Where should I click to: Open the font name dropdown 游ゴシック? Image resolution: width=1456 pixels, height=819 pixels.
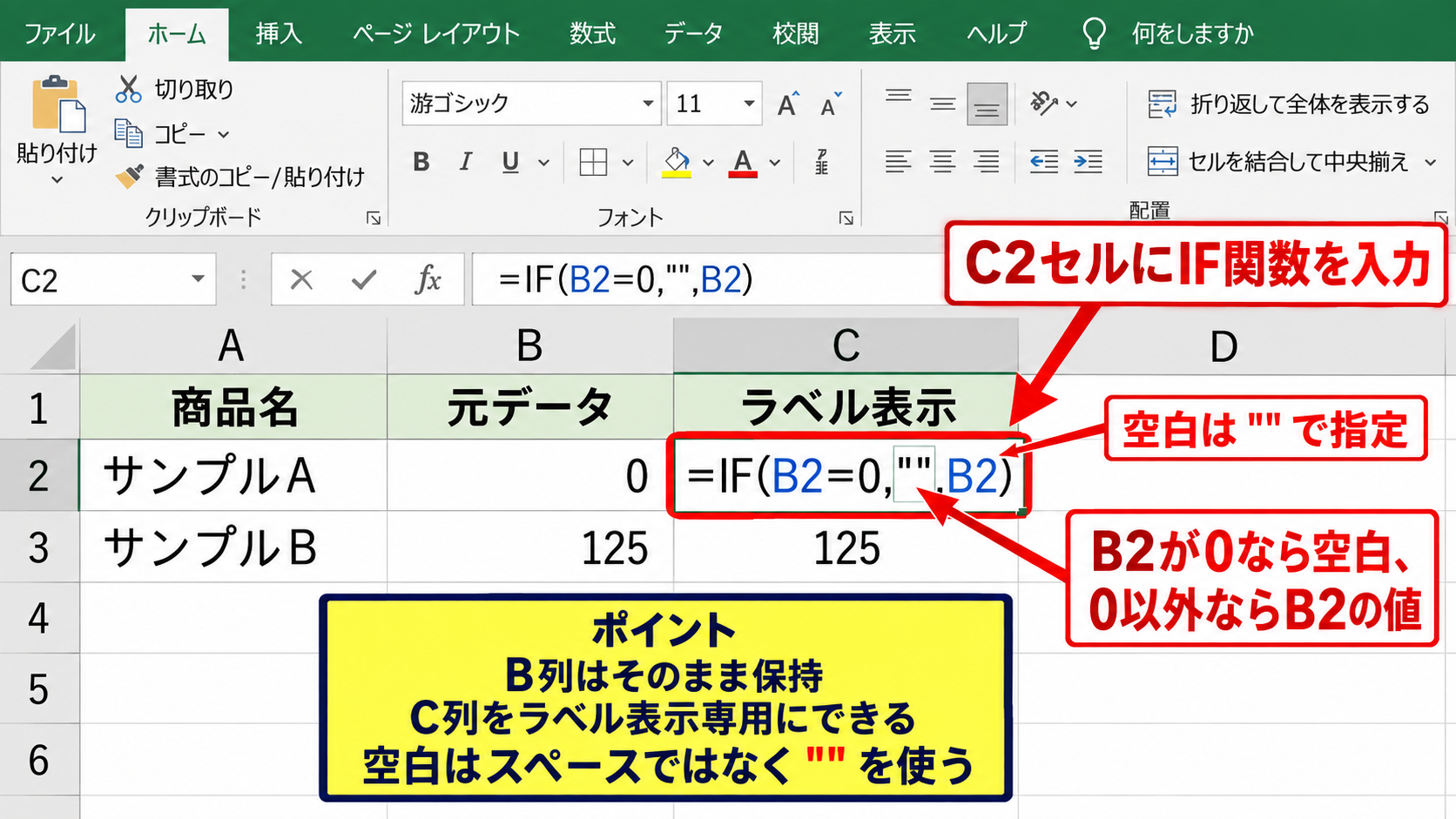point(648,104)
